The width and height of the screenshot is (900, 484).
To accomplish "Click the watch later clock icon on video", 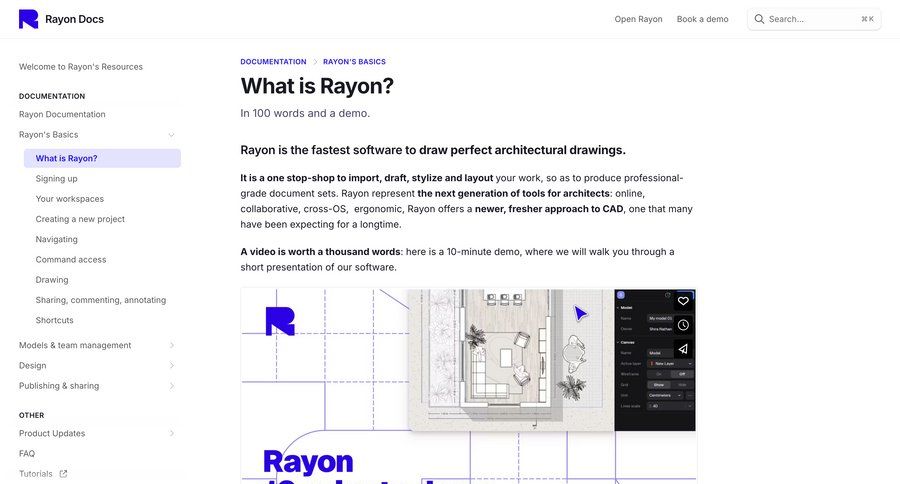I will tap(682, 325).
